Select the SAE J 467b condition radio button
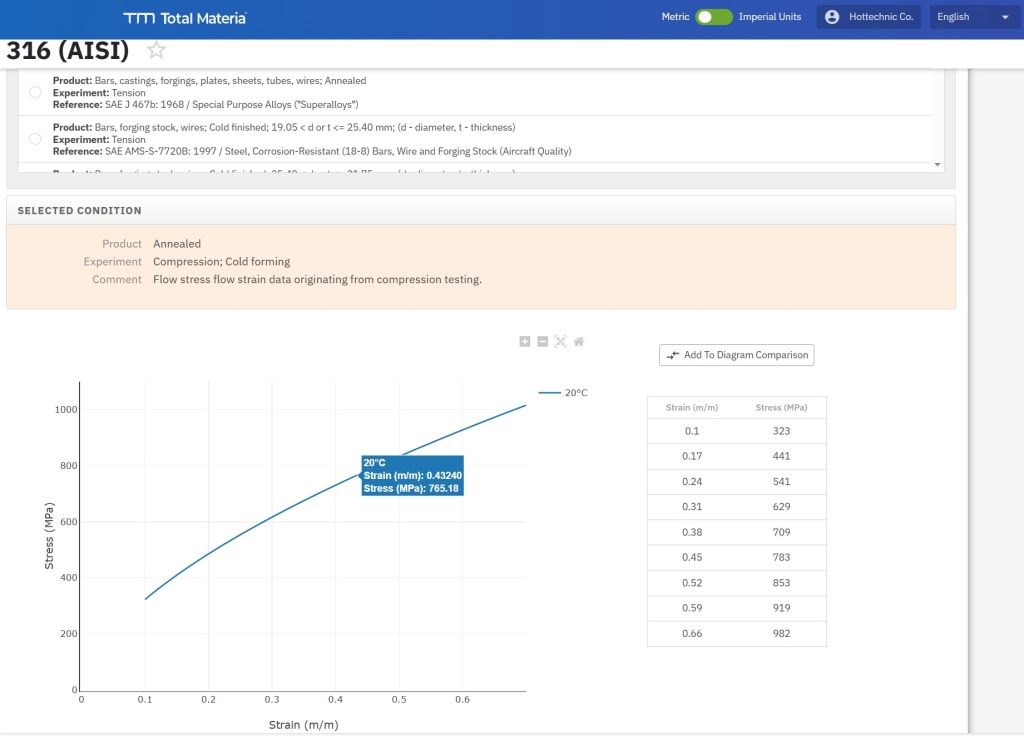Screen dimensions: 1024x736 click(x=36, y=92)
